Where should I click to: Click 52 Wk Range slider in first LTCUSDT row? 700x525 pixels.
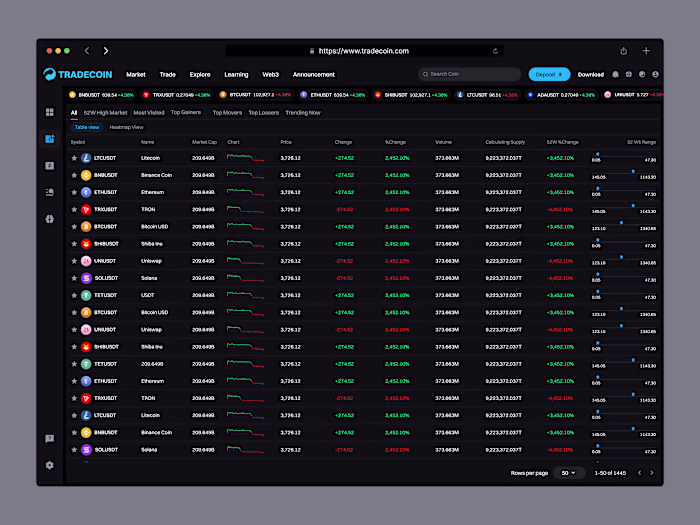(x=624, y=154)
